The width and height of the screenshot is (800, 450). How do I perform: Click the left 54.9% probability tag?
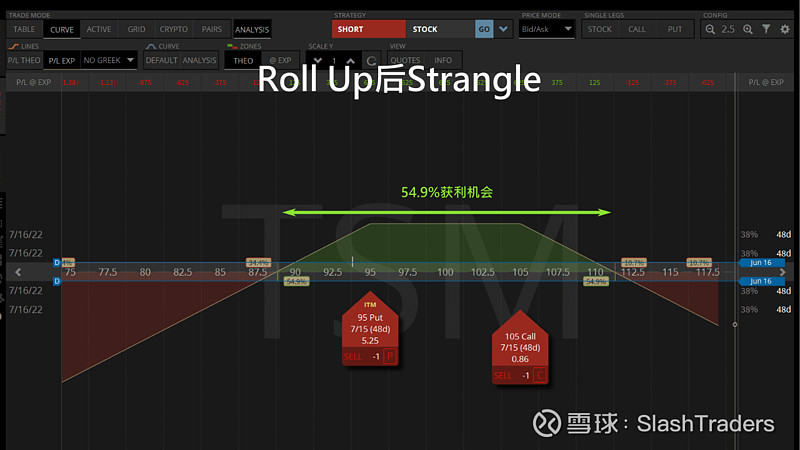pos(296,282)
